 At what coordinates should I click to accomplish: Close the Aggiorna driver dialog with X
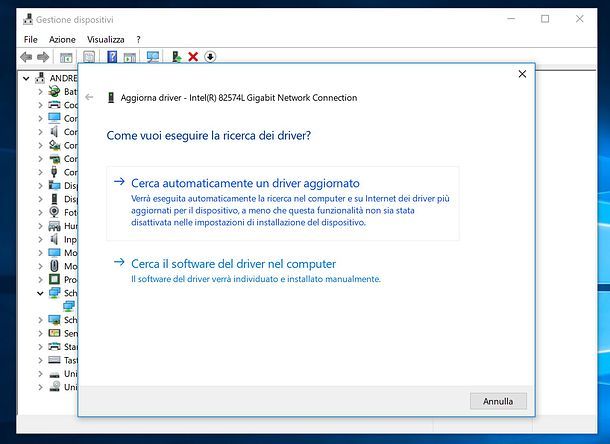pos(522,74)
